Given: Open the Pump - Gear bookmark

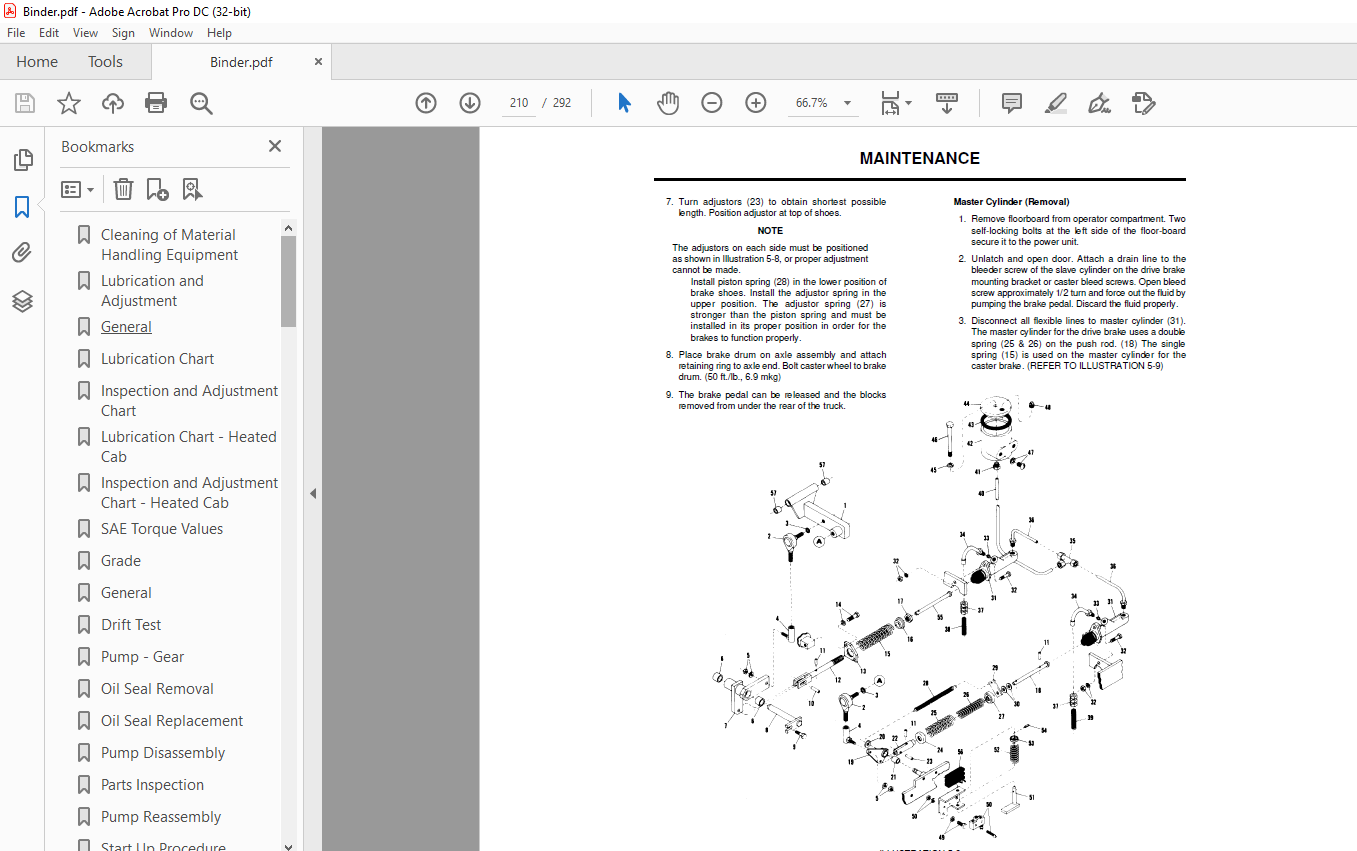Looking at the screenshot, I should coord(142,657).
